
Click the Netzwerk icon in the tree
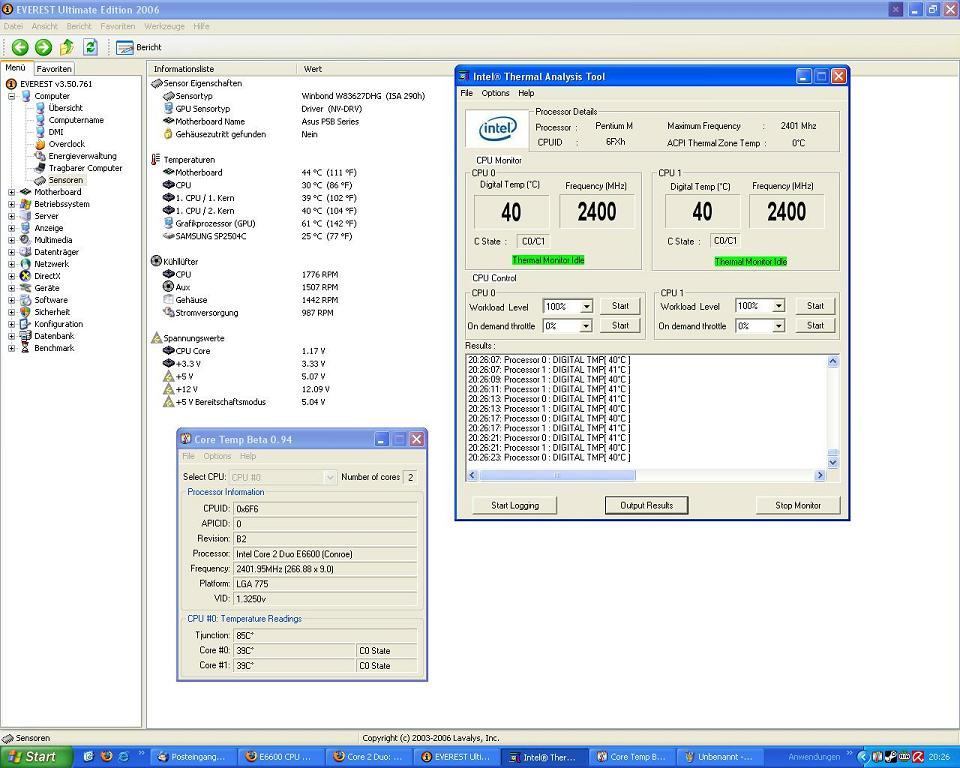[25, 264]
